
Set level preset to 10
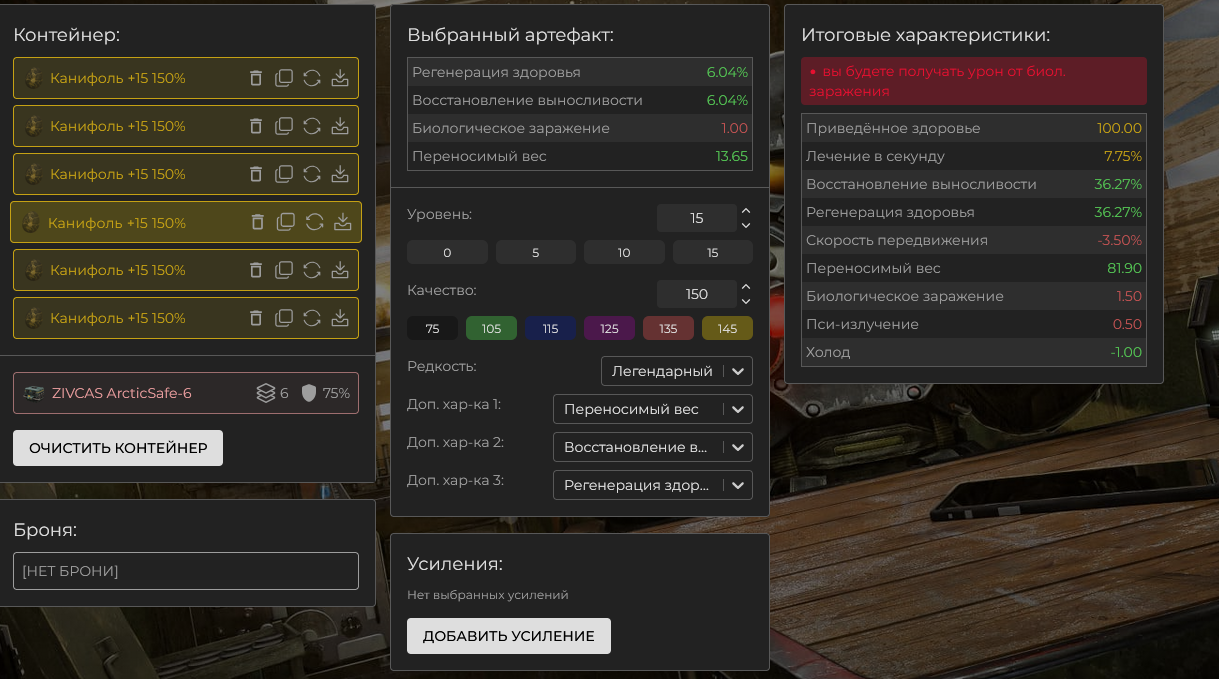(624, 252)
